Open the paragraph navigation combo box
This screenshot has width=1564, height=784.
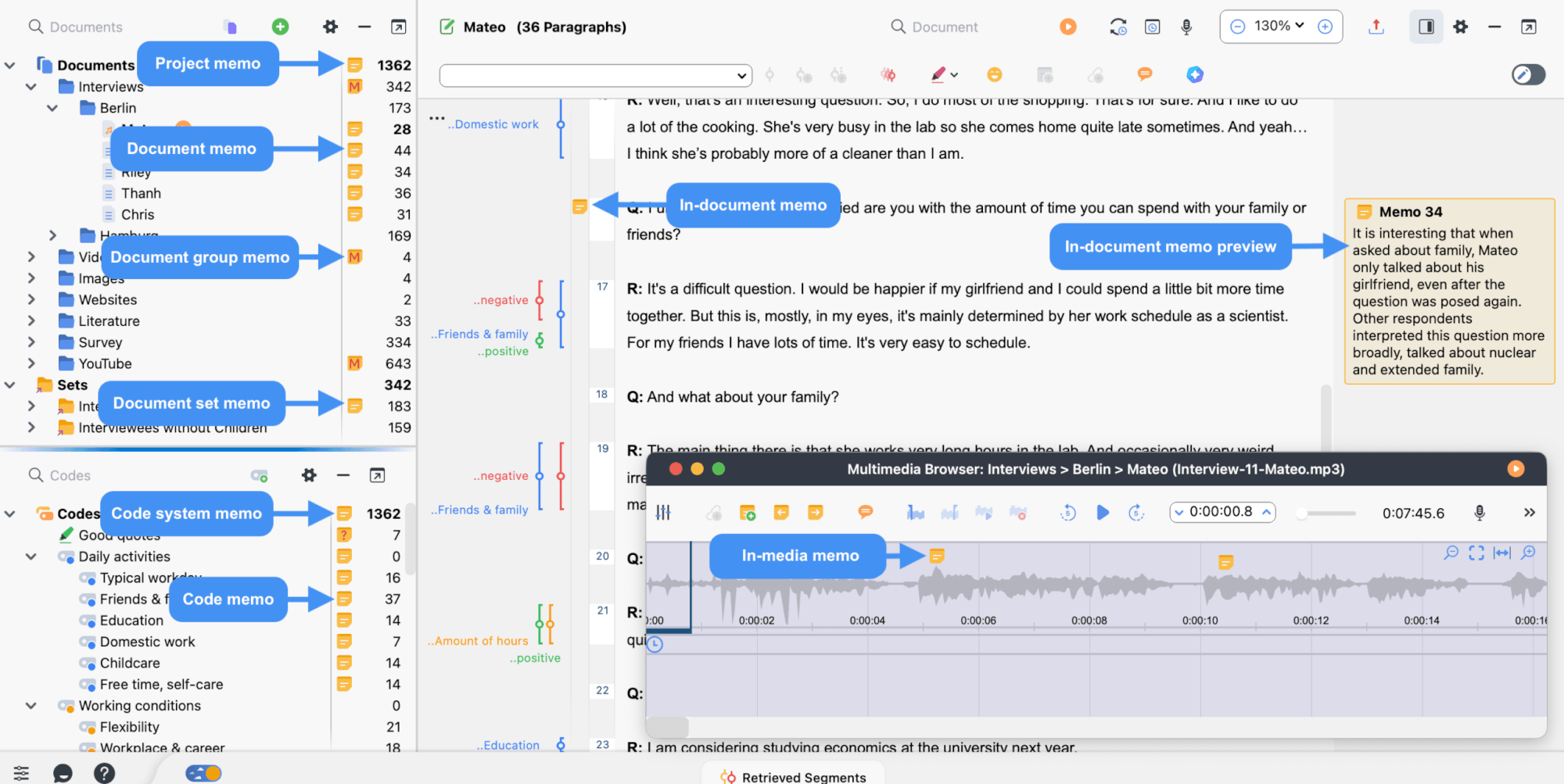tap(595, 75)
